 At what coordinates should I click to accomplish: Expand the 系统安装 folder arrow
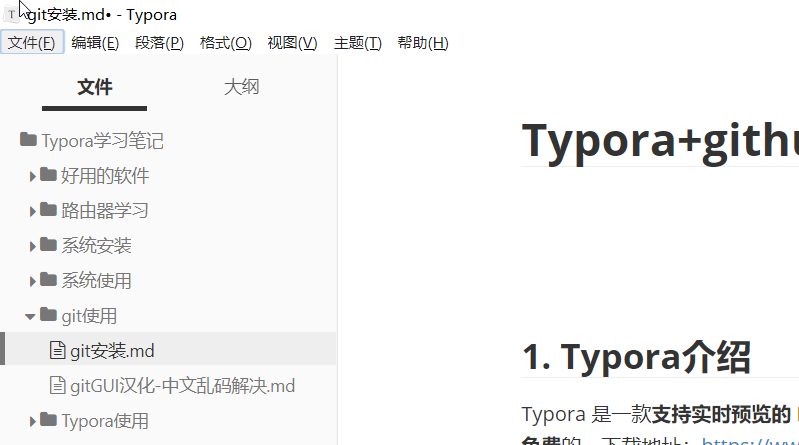(x=33, y=246)
